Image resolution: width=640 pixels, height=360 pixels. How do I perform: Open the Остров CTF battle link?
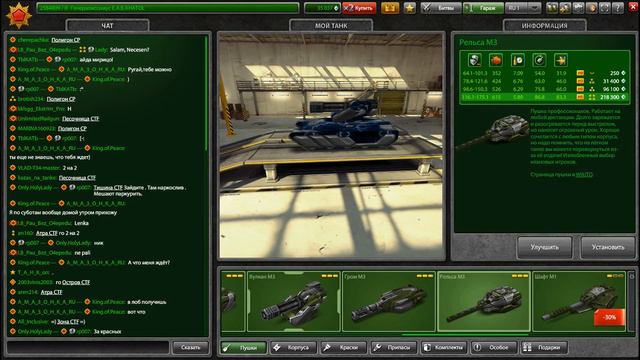coord(76,282)
